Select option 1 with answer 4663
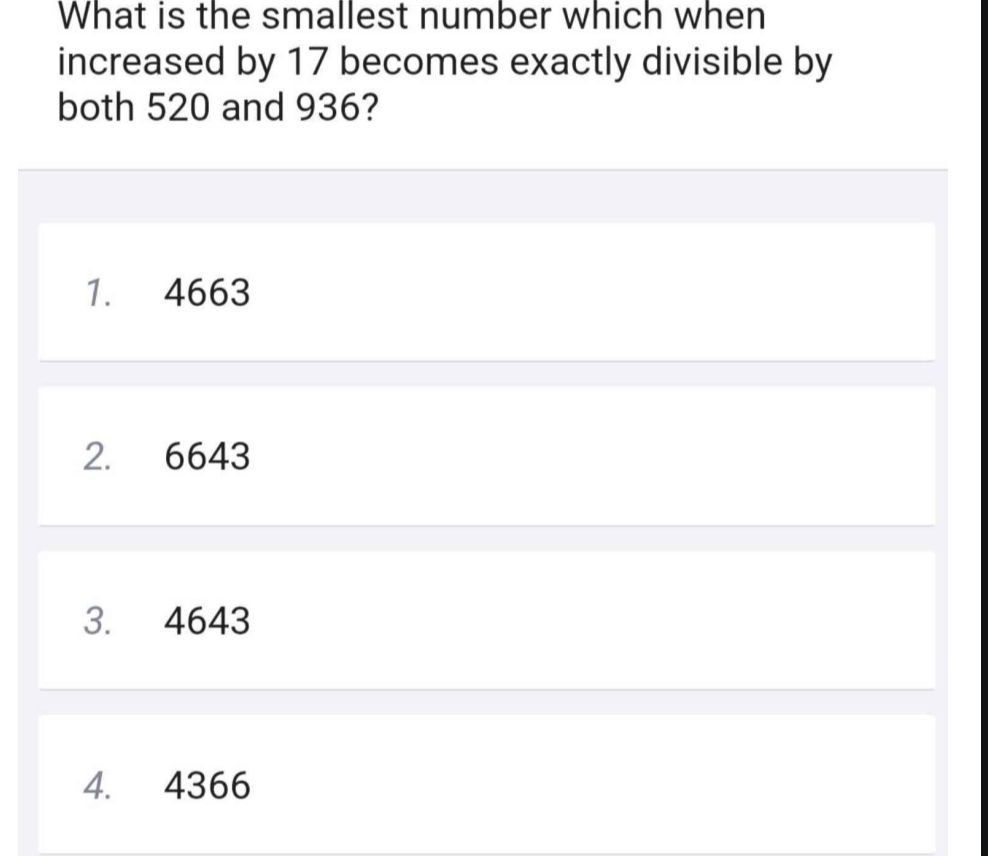Screen dimensions: 988x856 [x=486, y=292]
